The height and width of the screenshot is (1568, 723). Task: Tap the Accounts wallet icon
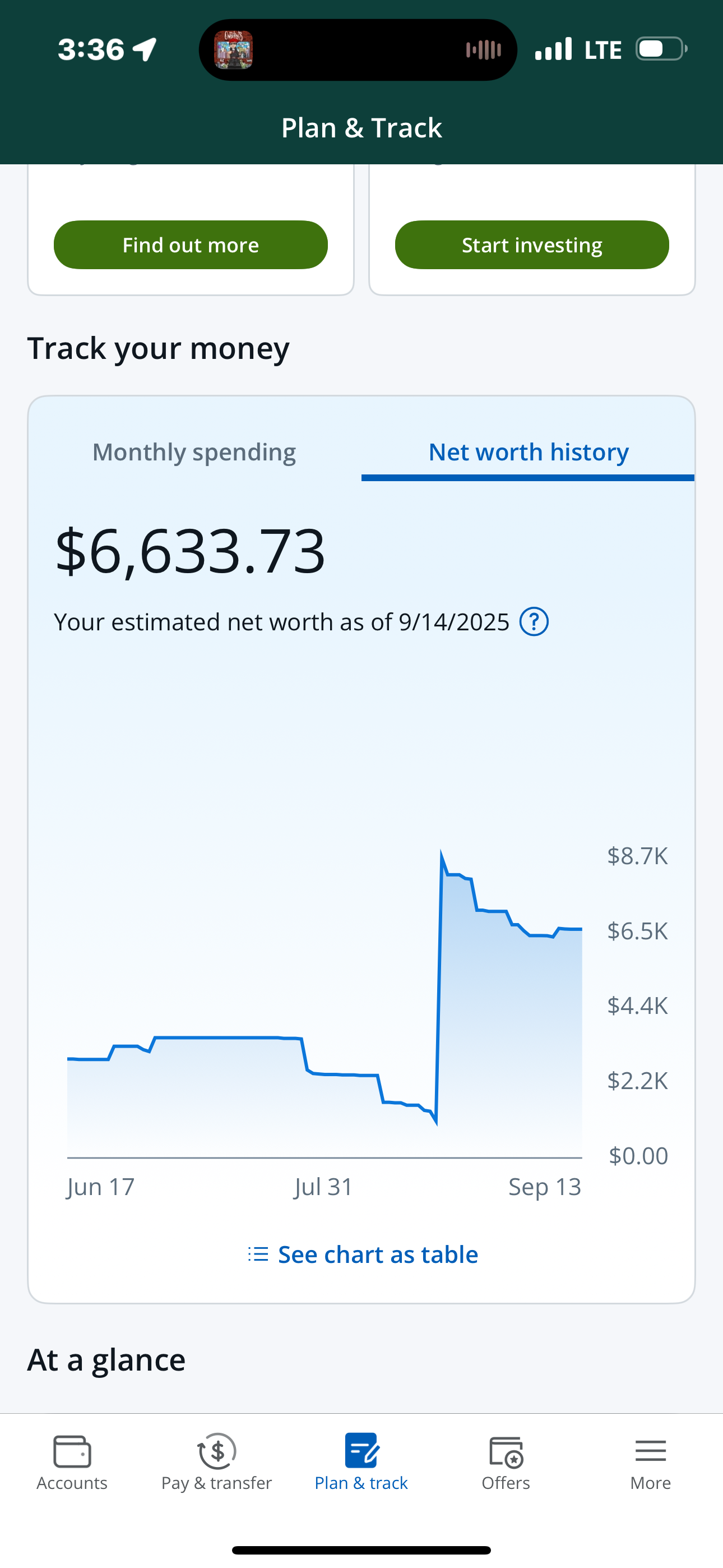[x=72, y=1451]
